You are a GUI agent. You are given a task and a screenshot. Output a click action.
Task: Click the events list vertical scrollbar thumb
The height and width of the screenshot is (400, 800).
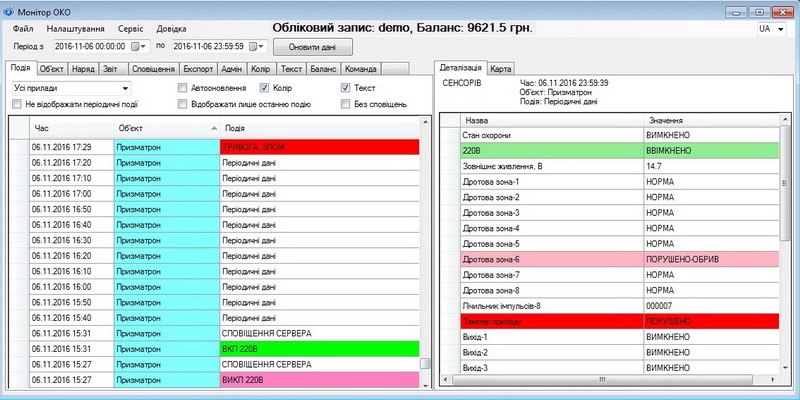pos(424,363)
